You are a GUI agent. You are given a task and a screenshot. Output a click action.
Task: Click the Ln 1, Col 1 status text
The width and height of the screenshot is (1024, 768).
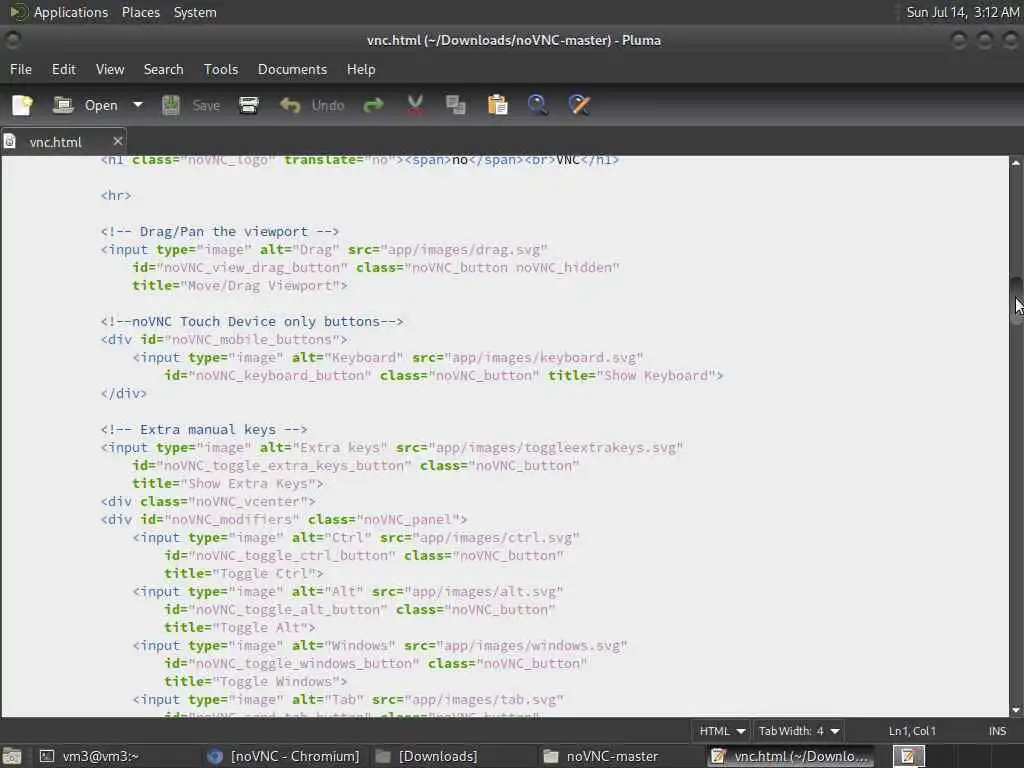pyautogui.click(x=912, y=731)
